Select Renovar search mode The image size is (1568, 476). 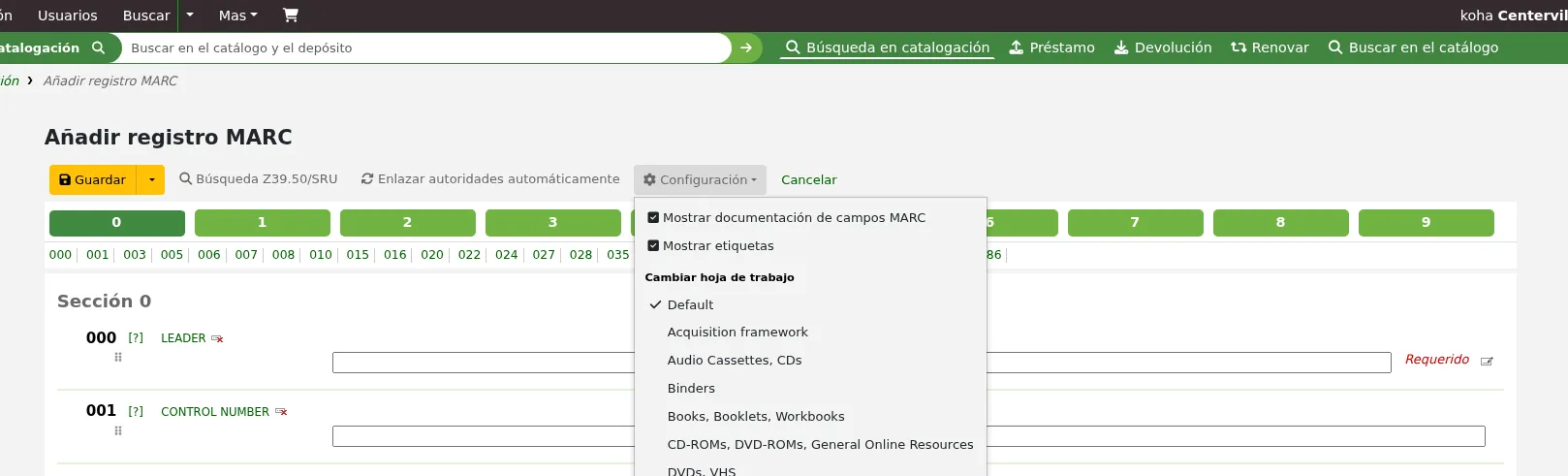[1270, 48]
